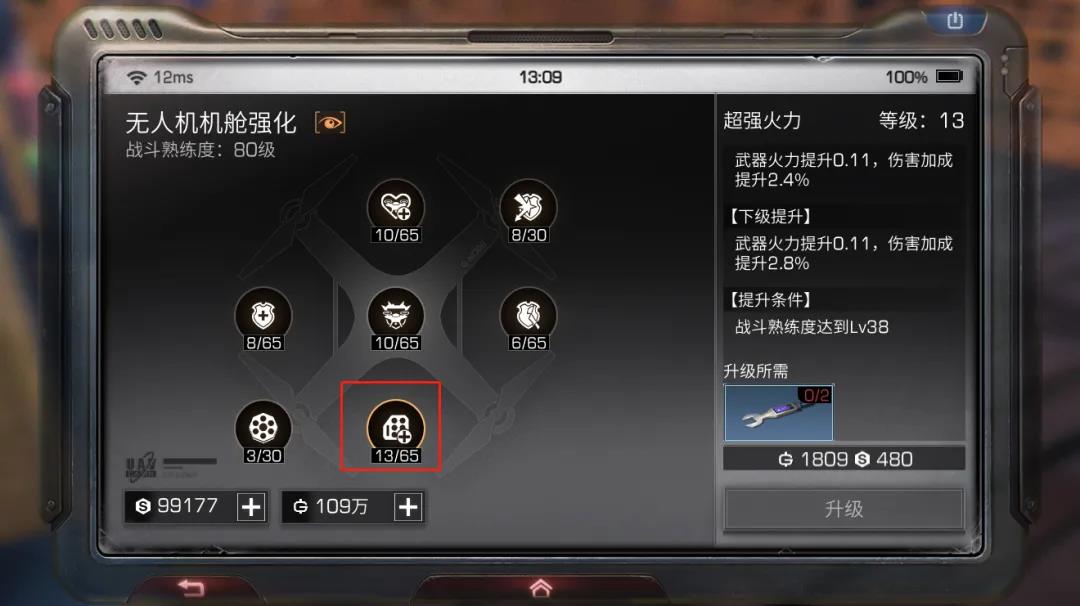Tap the red back arrow button

point(191,588)
